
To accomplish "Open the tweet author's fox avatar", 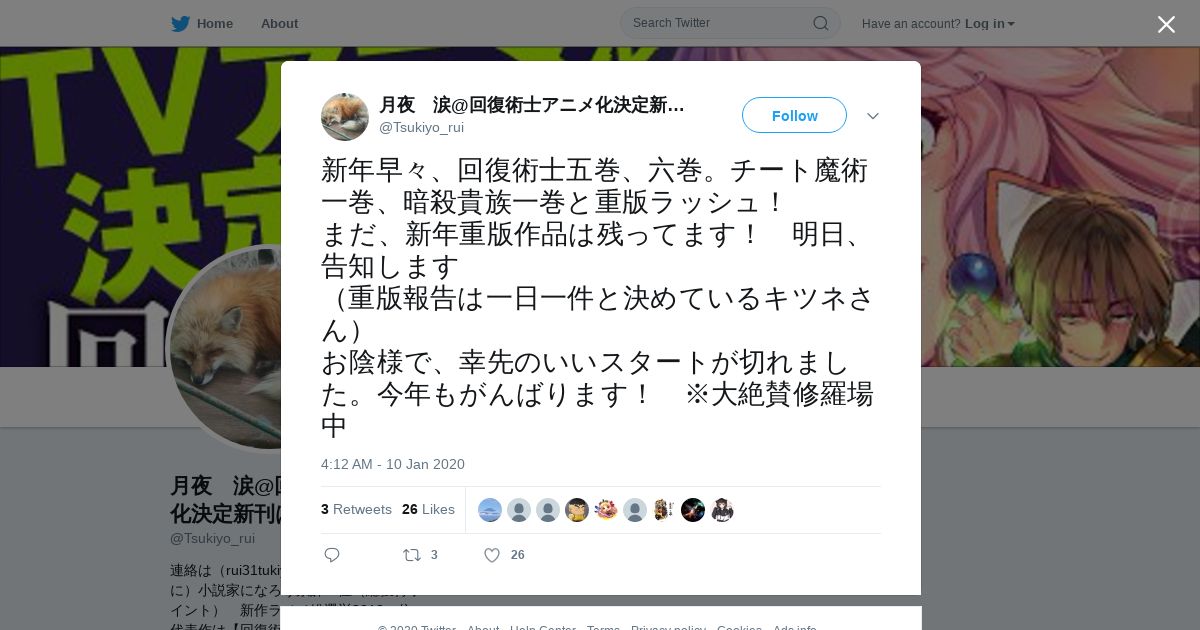I will click(x=345, y=116).
